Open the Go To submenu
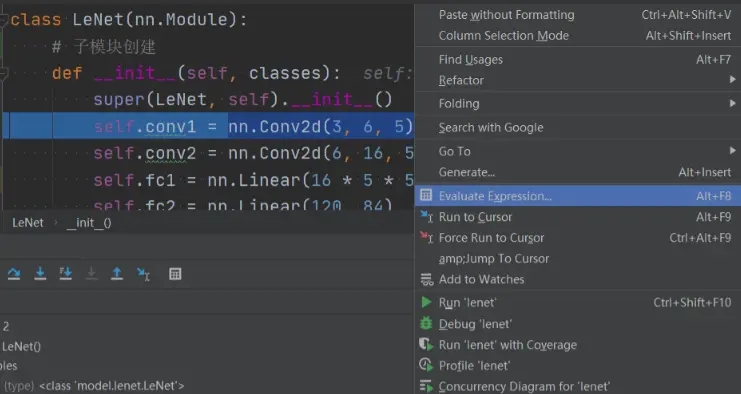The image size is (741, 394). (577, 151)
